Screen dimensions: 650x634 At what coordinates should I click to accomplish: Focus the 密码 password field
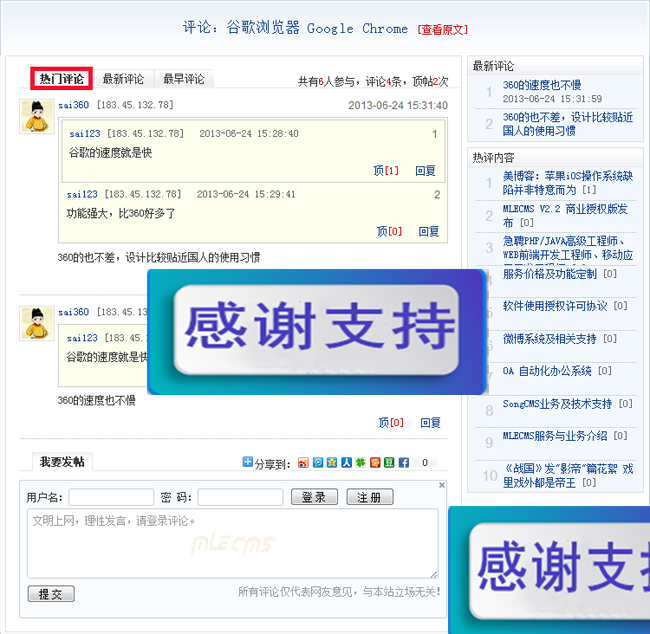tap(240, 497)
